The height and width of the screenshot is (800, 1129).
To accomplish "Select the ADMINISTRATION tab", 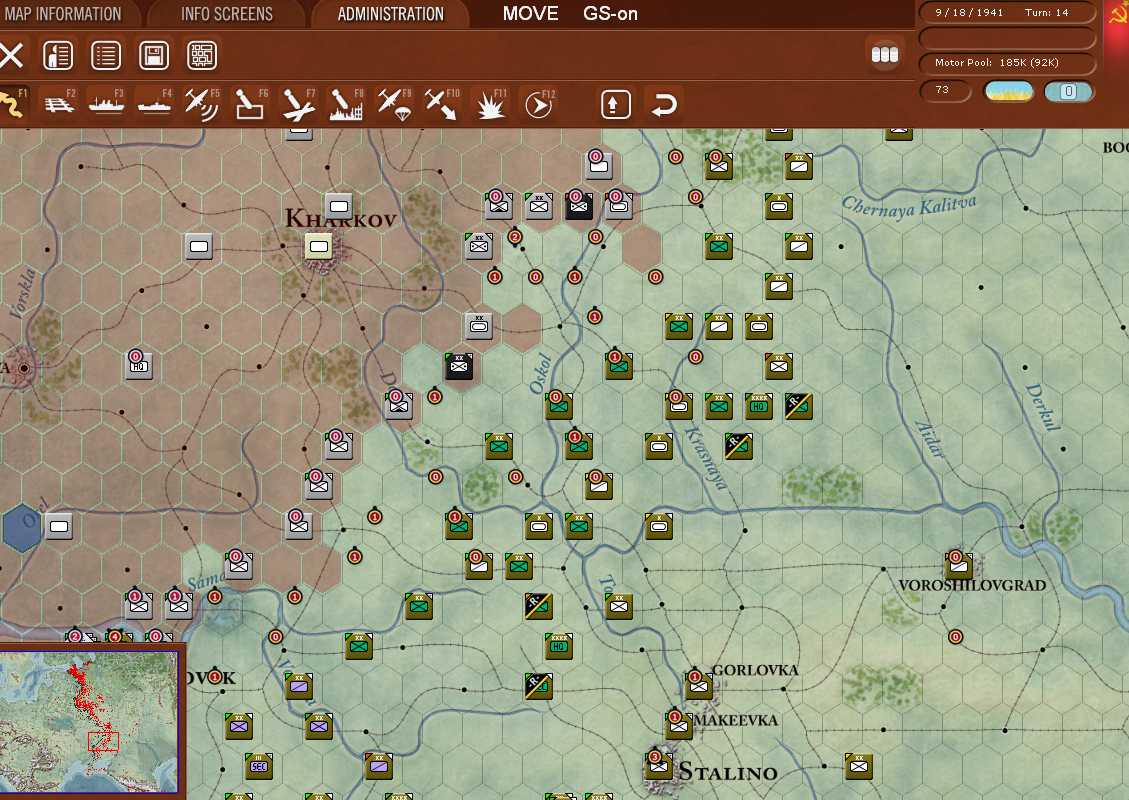I will pyautogui.click(x=390, y=14).
